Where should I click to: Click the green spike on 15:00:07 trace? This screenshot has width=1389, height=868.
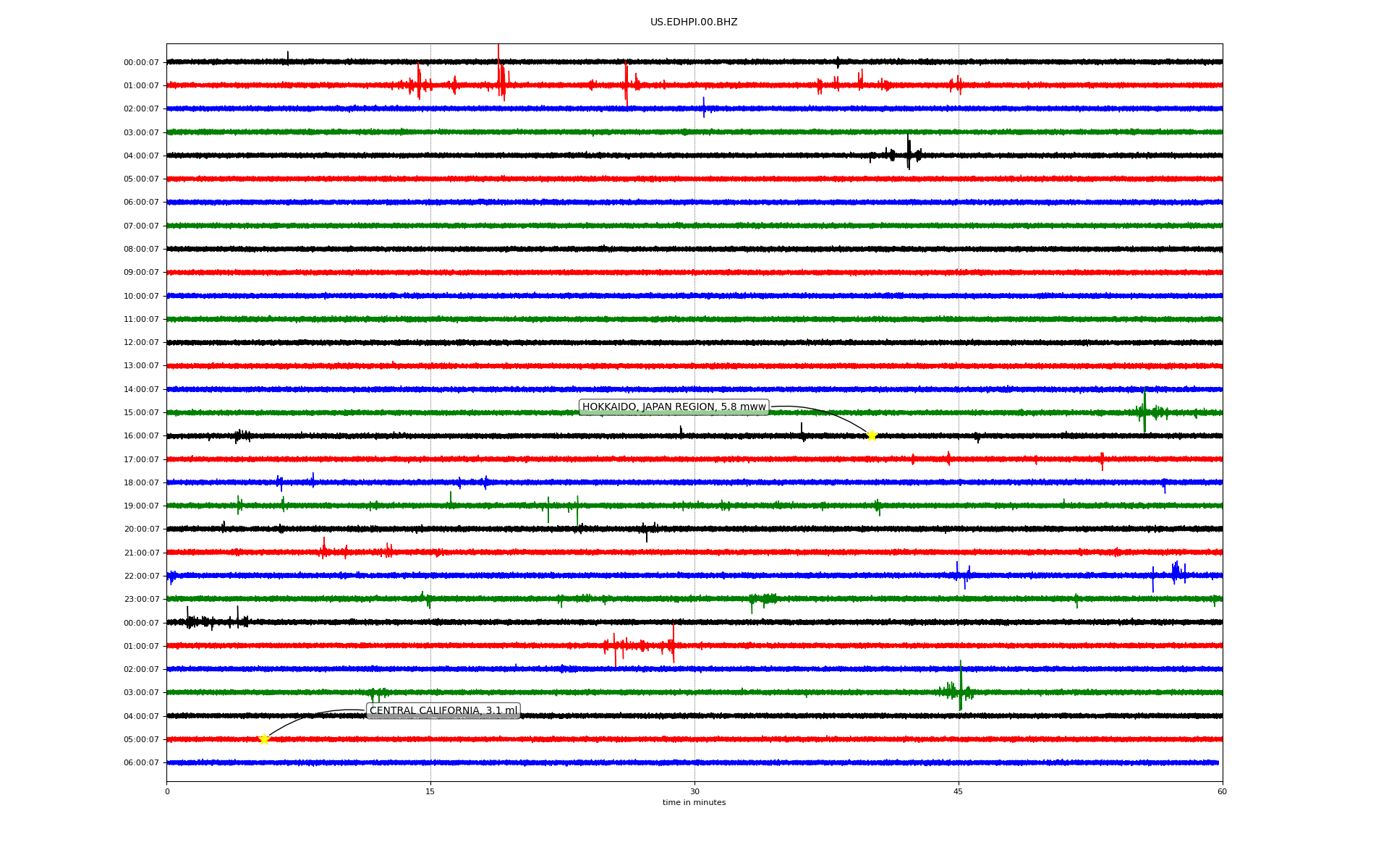pyautogui.click(x=1144, y=411)
